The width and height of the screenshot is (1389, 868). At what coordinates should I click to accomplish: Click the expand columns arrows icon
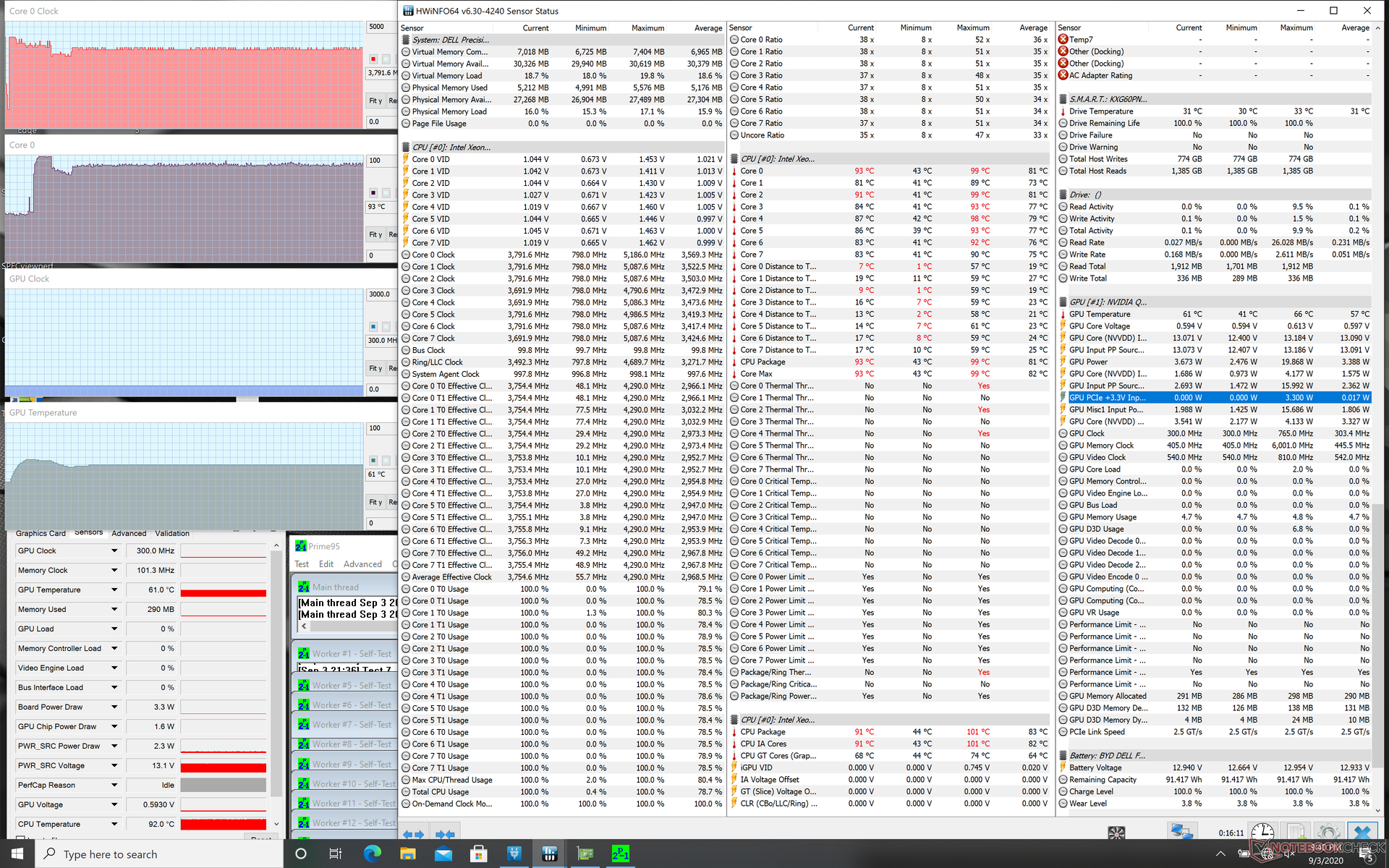[413, 834]
